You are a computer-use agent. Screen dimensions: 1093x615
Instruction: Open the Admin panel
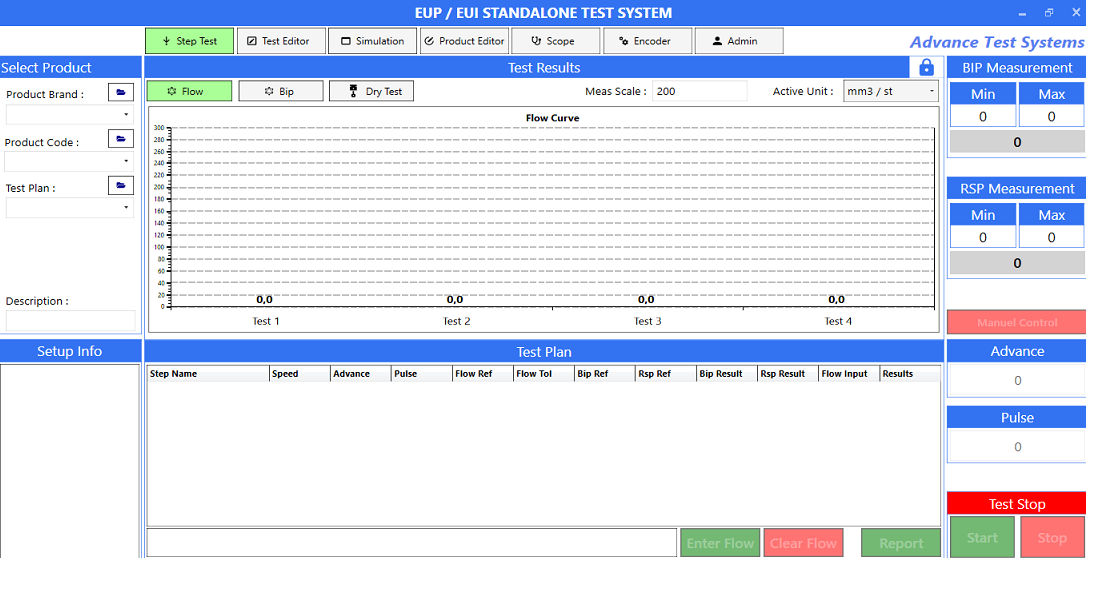pos(739,41)
